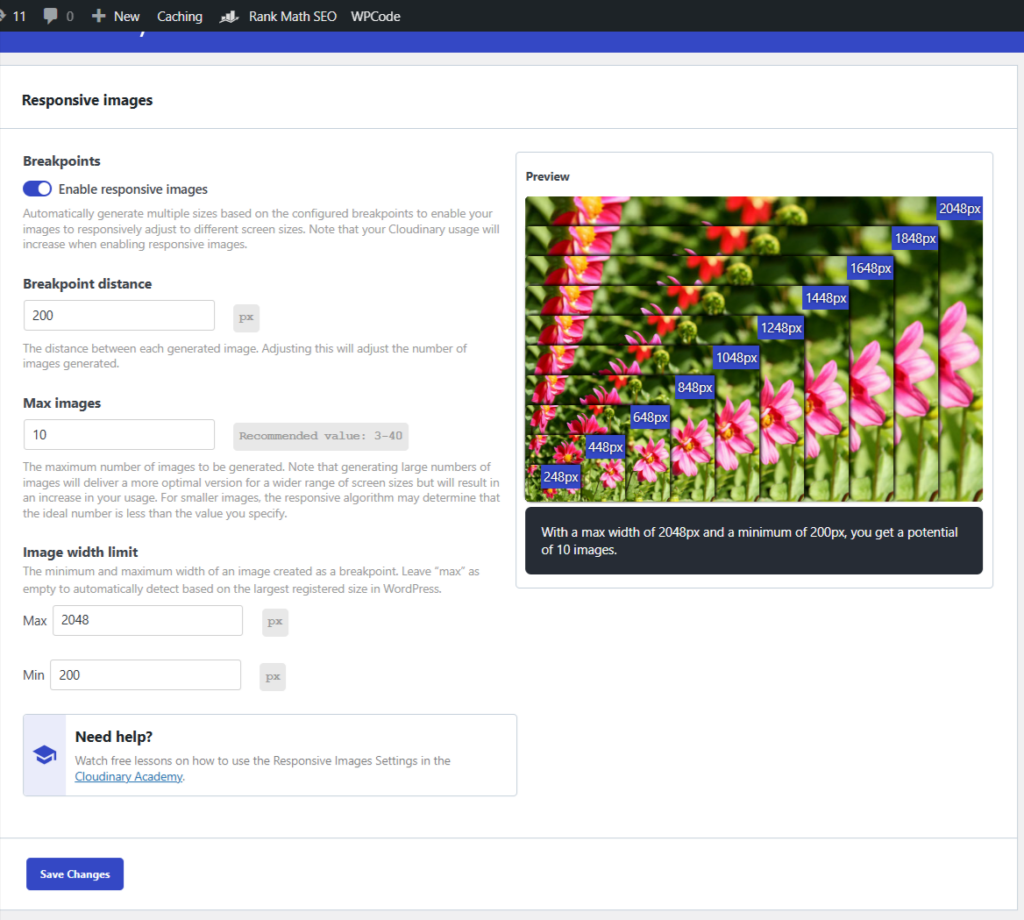Click the Breakpoints section heading
This screenshot has height=920, width=1024.
pos(62,161)
